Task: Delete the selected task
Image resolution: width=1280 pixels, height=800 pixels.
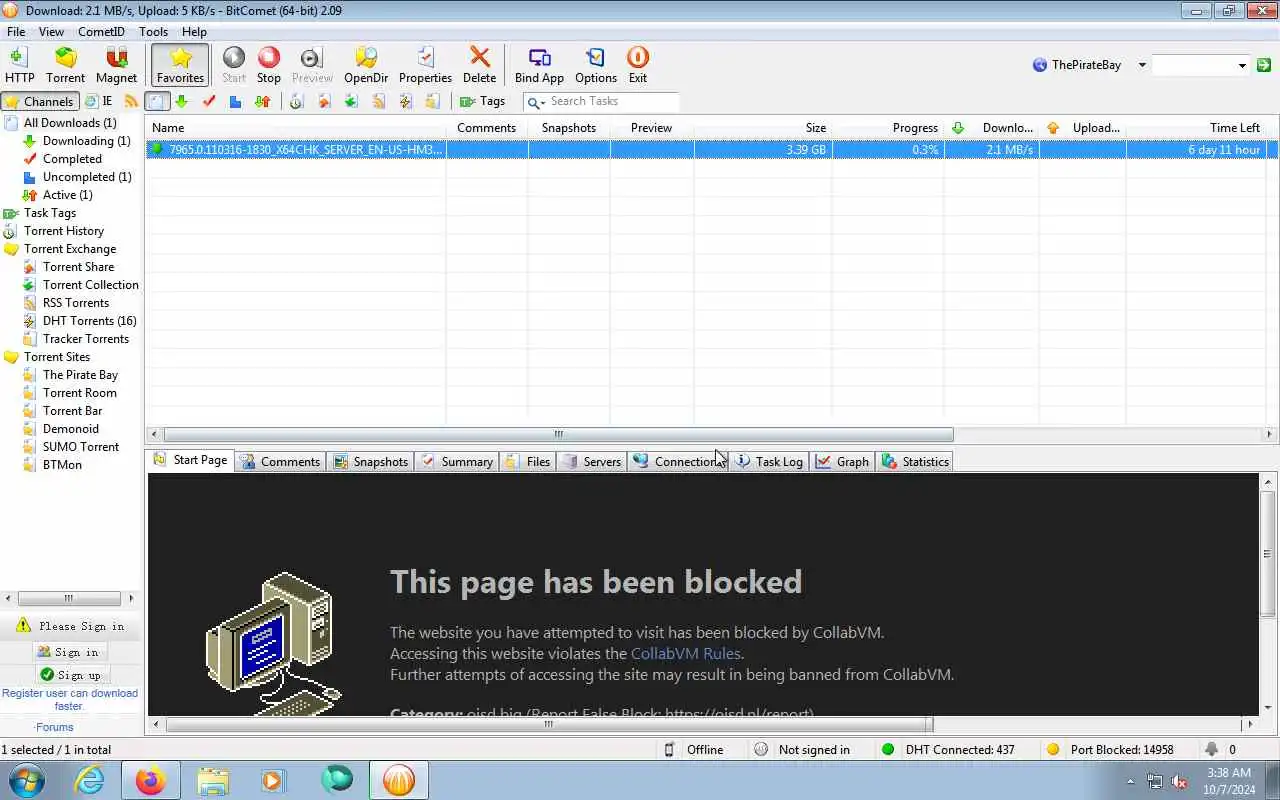Action: click(479, 66)
